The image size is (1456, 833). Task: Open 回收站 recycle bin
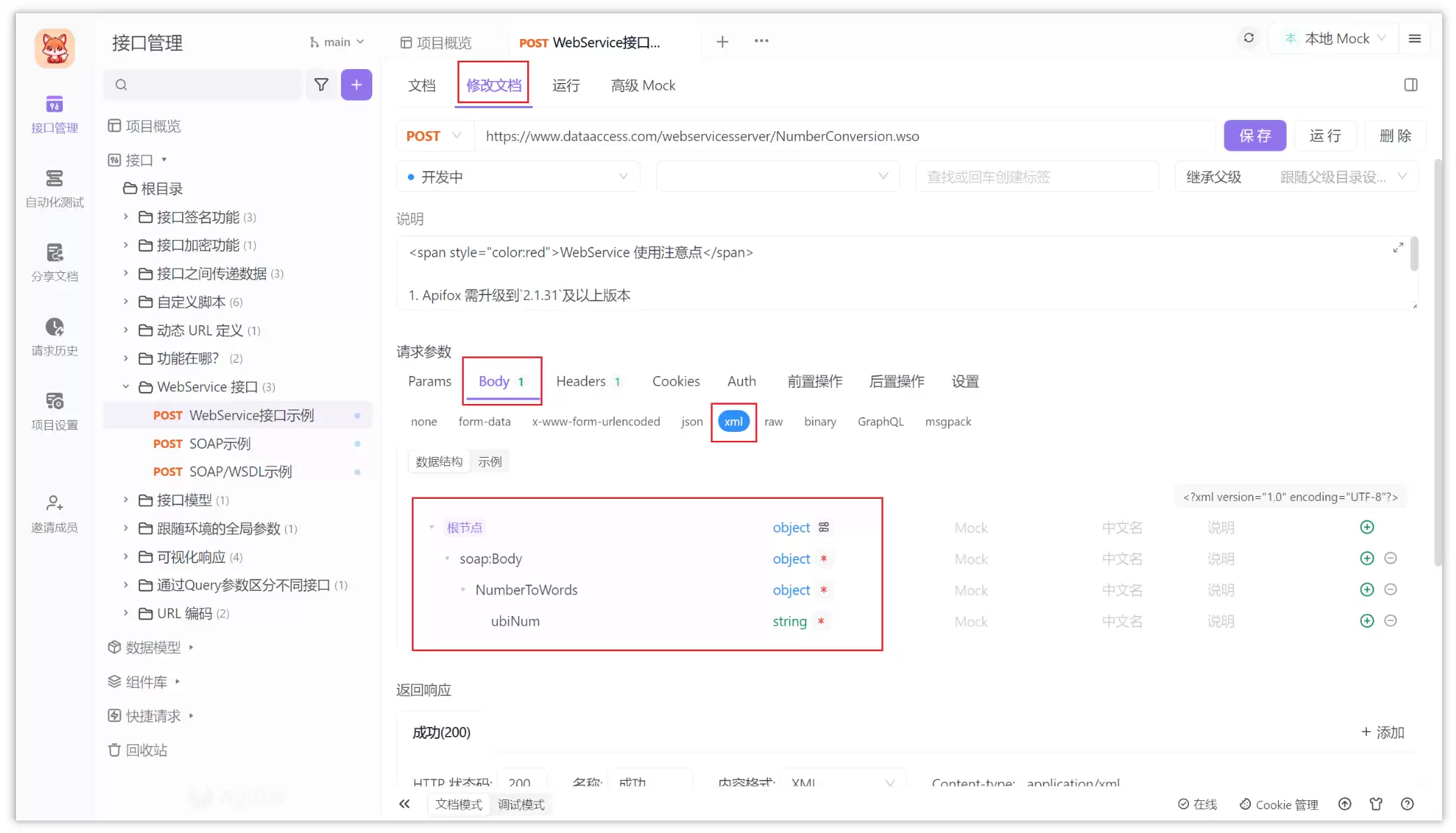pyautogui.click(x=138, y=750)
